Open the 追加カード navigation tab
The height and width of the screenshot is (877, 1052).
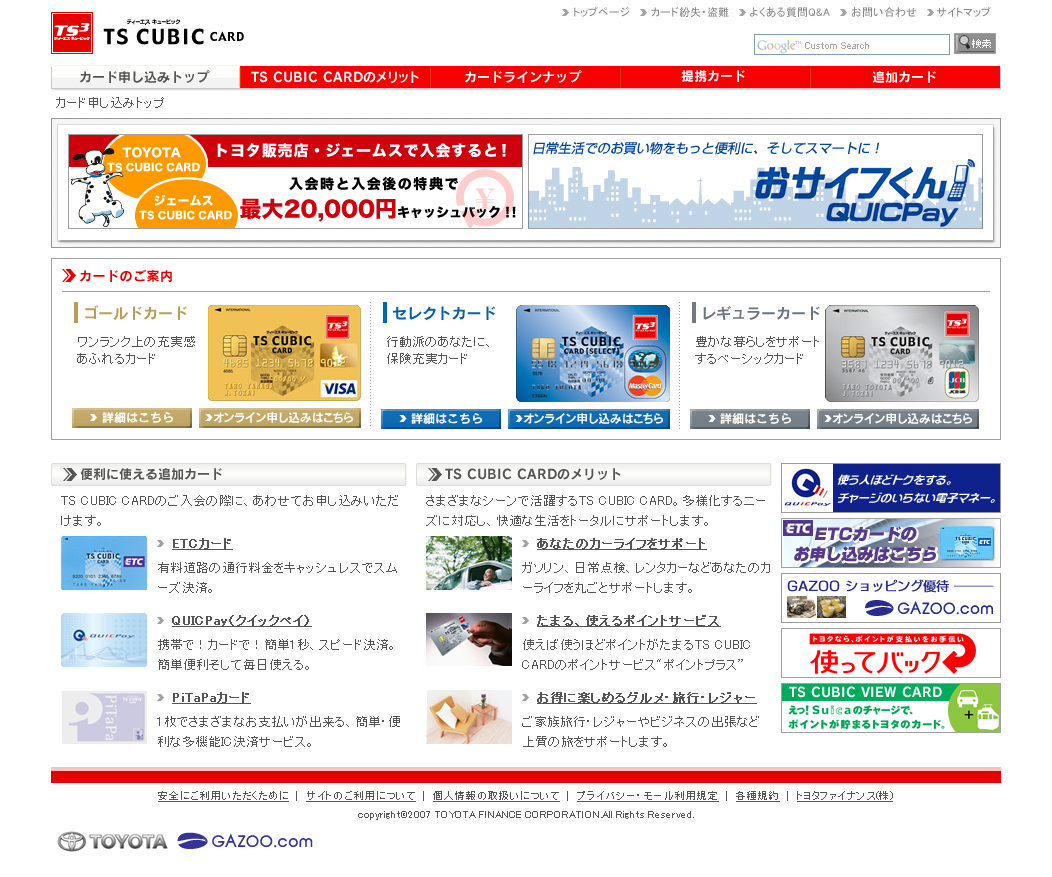pyautogui.click(x=904, y=77)
